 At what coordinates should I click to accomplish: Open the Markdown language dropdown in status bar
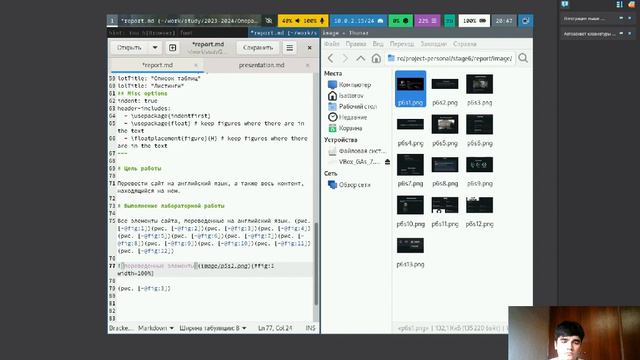(156, 328)
